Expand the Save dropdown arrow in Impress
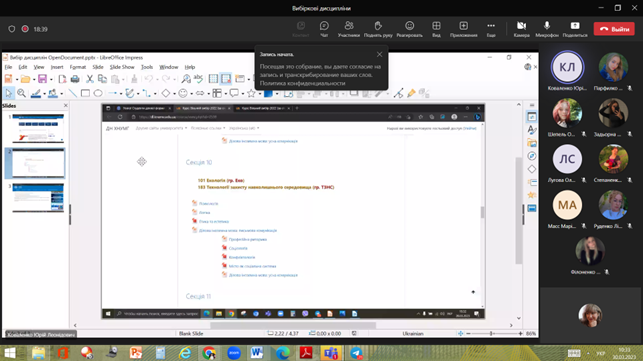643x361 pixels. pos(51,79)
